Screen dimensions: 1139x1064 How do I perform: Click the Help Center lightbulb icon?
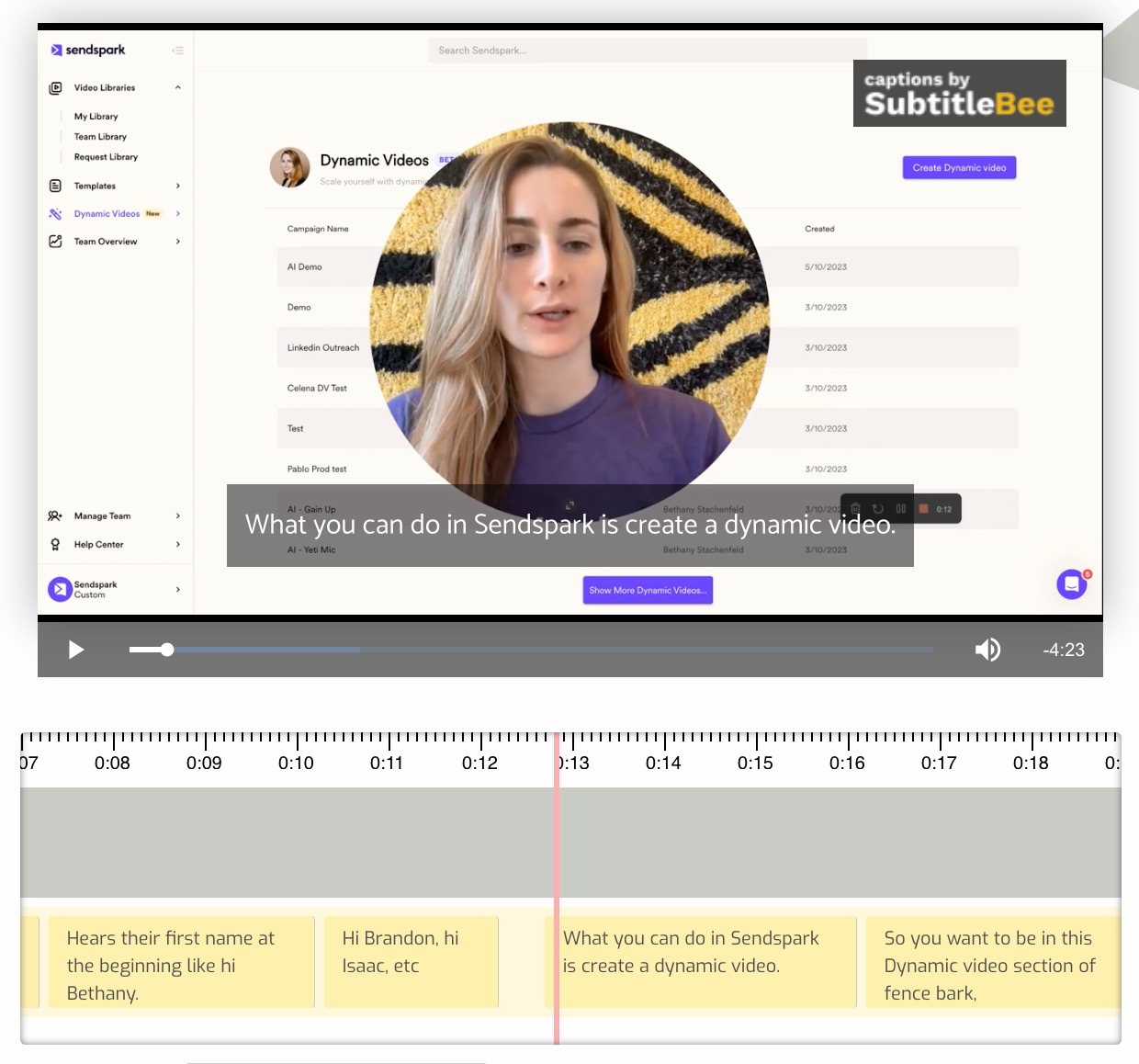tap(55, 545)
